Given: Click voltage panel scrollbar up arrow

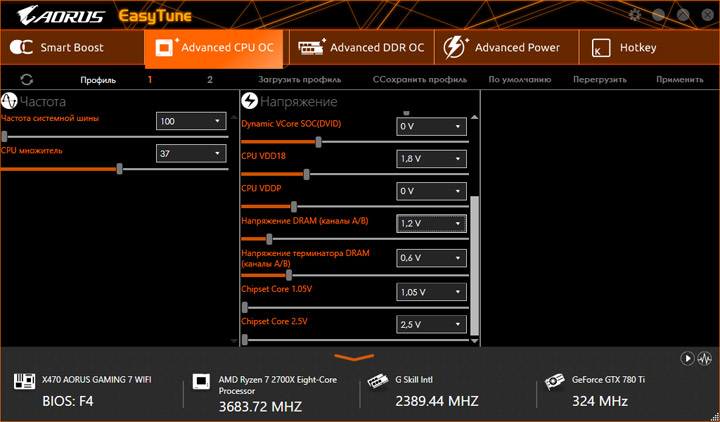Looking at the screenshot, I should tap(474, 118).
